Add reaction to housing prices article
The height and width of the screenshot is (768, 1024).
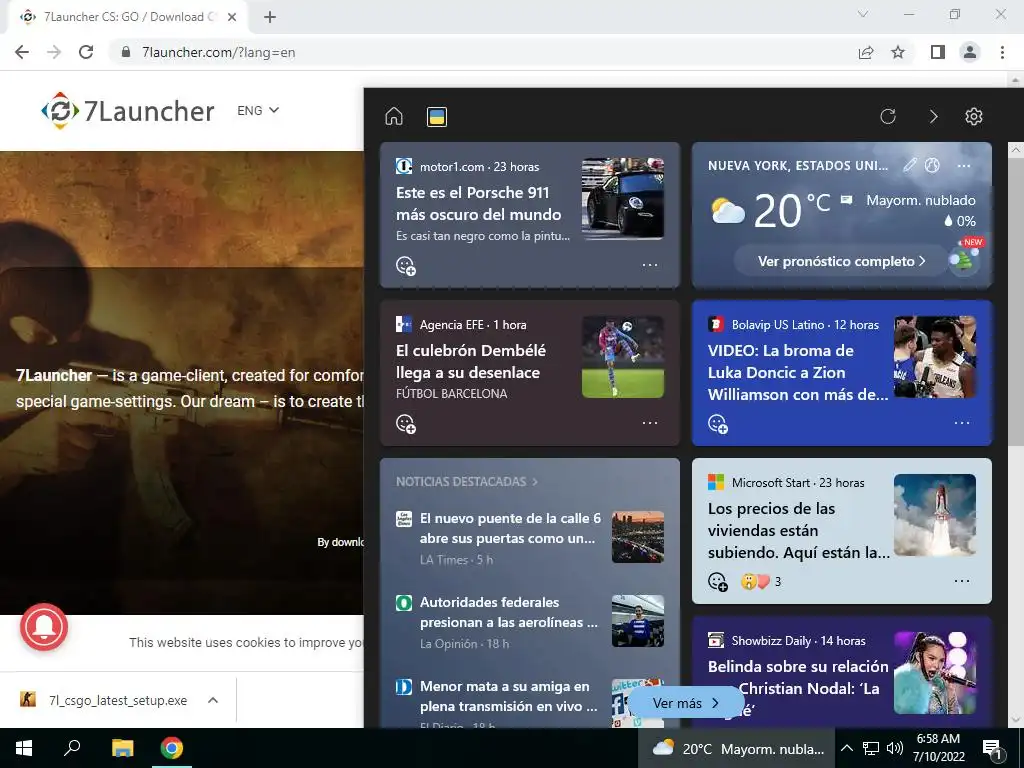(x=718, y=581)
